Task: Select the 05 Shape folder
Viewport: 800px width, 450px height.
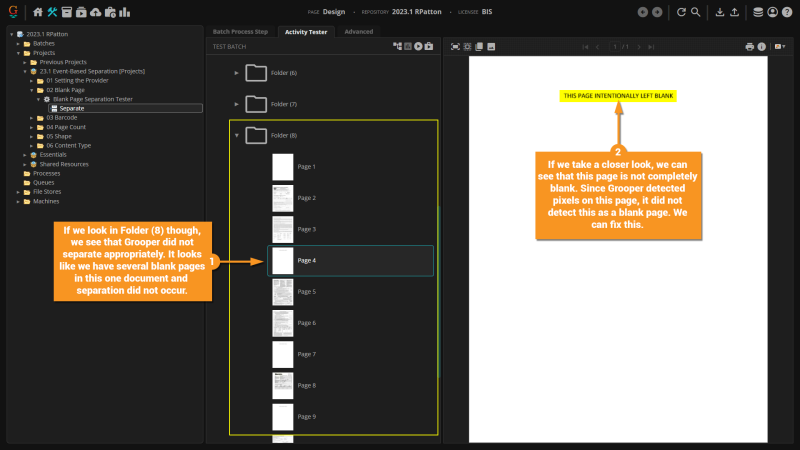Action: click(x=59, y=136)
